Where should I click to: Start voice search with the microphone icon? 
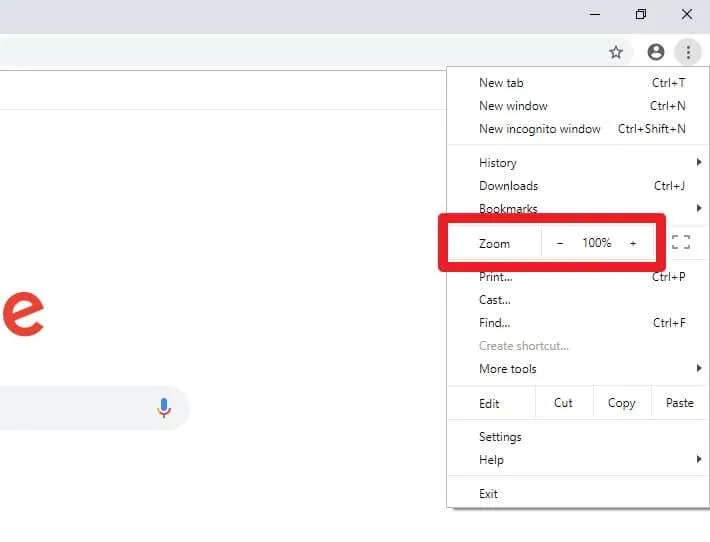[164, 408]
